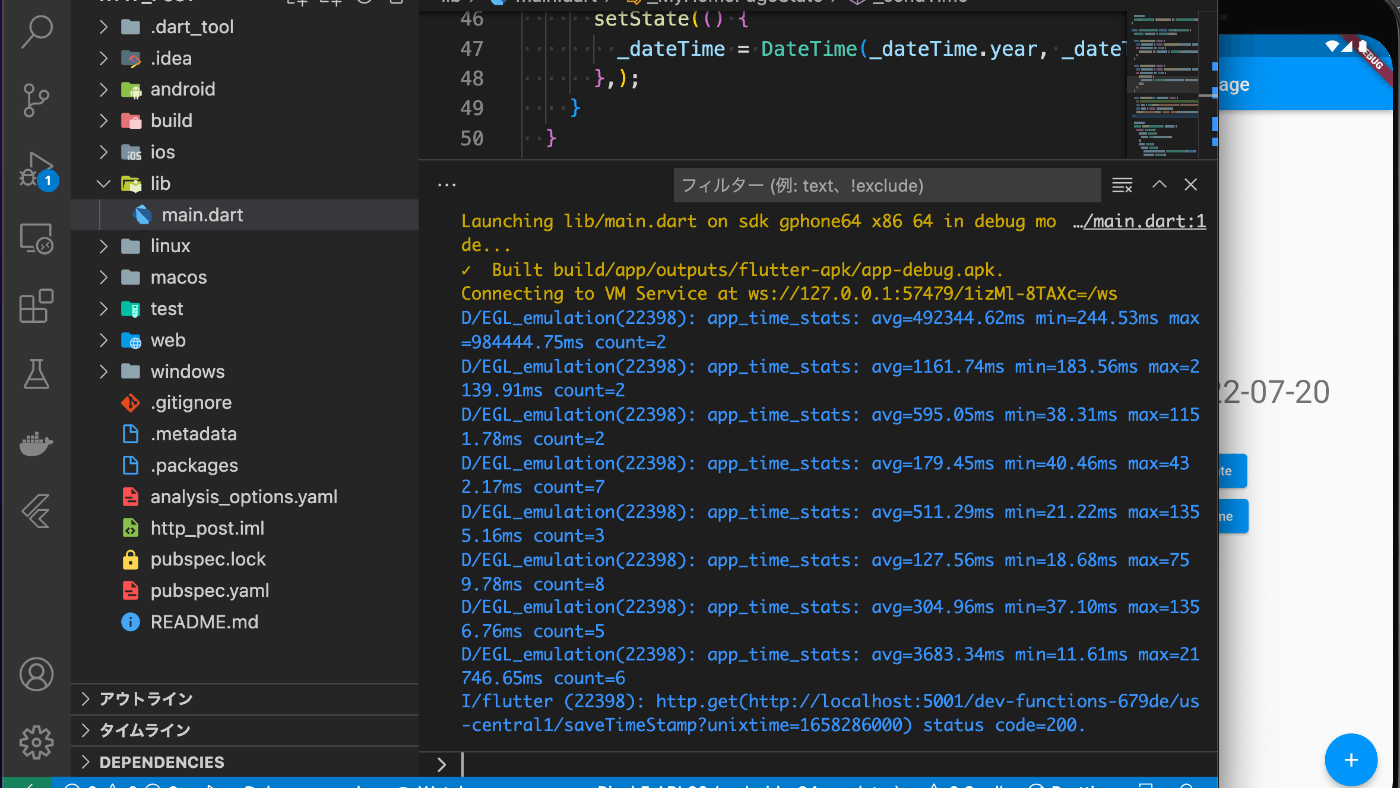Click the 'Launching lib/main.dart' log line
This screenshot has width=1400, height=788.
pos(759,233)
